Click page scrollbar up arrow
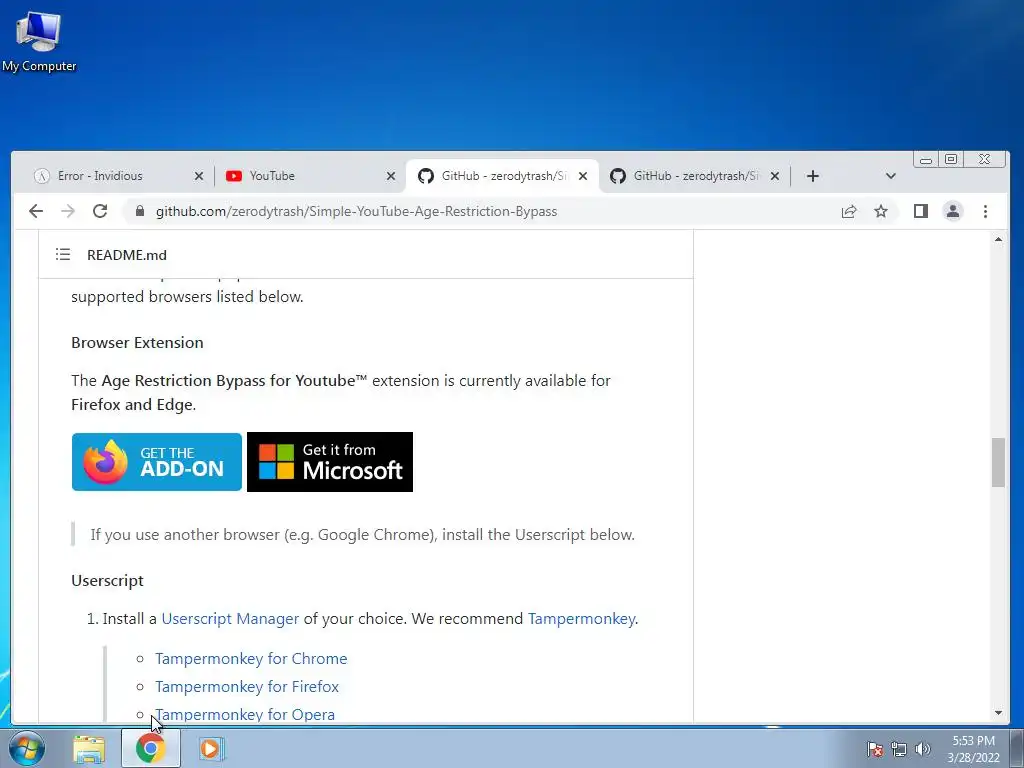 point(998,240)
